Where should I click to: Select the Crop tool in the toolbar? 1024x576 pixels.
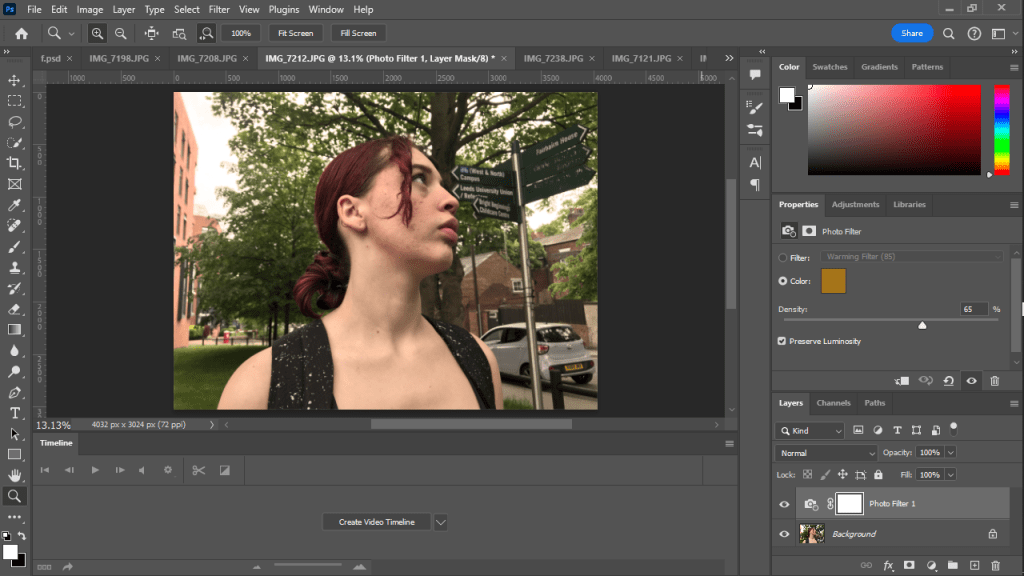(x=15, y=163)
